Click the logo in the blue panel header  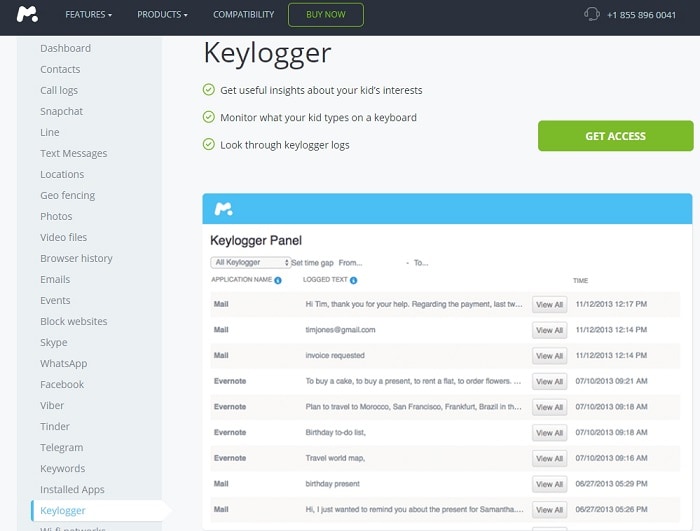click(x=224, y=208)
